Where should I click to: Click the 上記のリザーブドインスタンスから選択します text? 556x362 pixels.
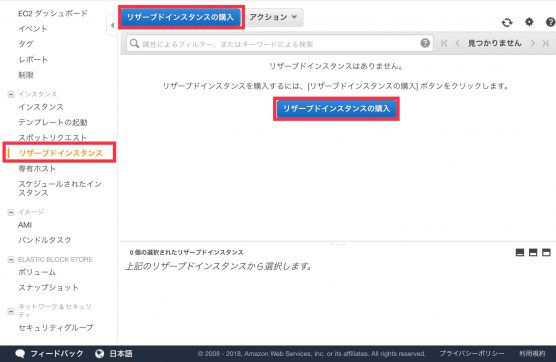pyautogui.click(x=219, y=266)
